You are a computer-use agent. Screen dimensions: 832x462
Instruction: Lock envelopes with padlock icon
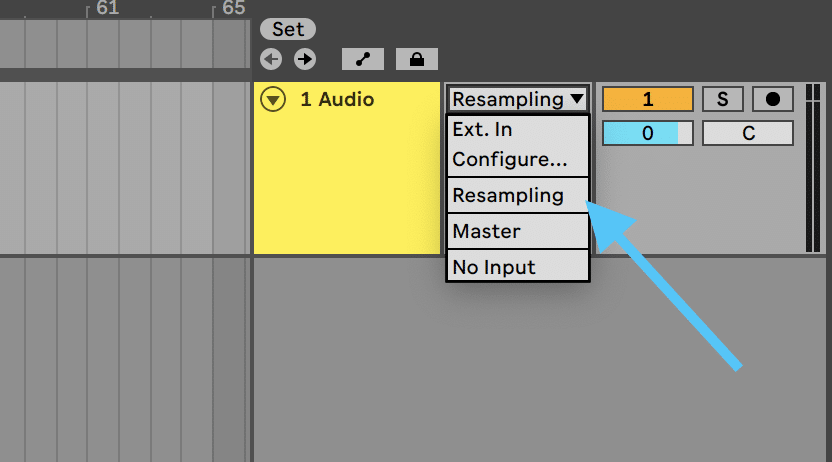[x=417, y=59]
